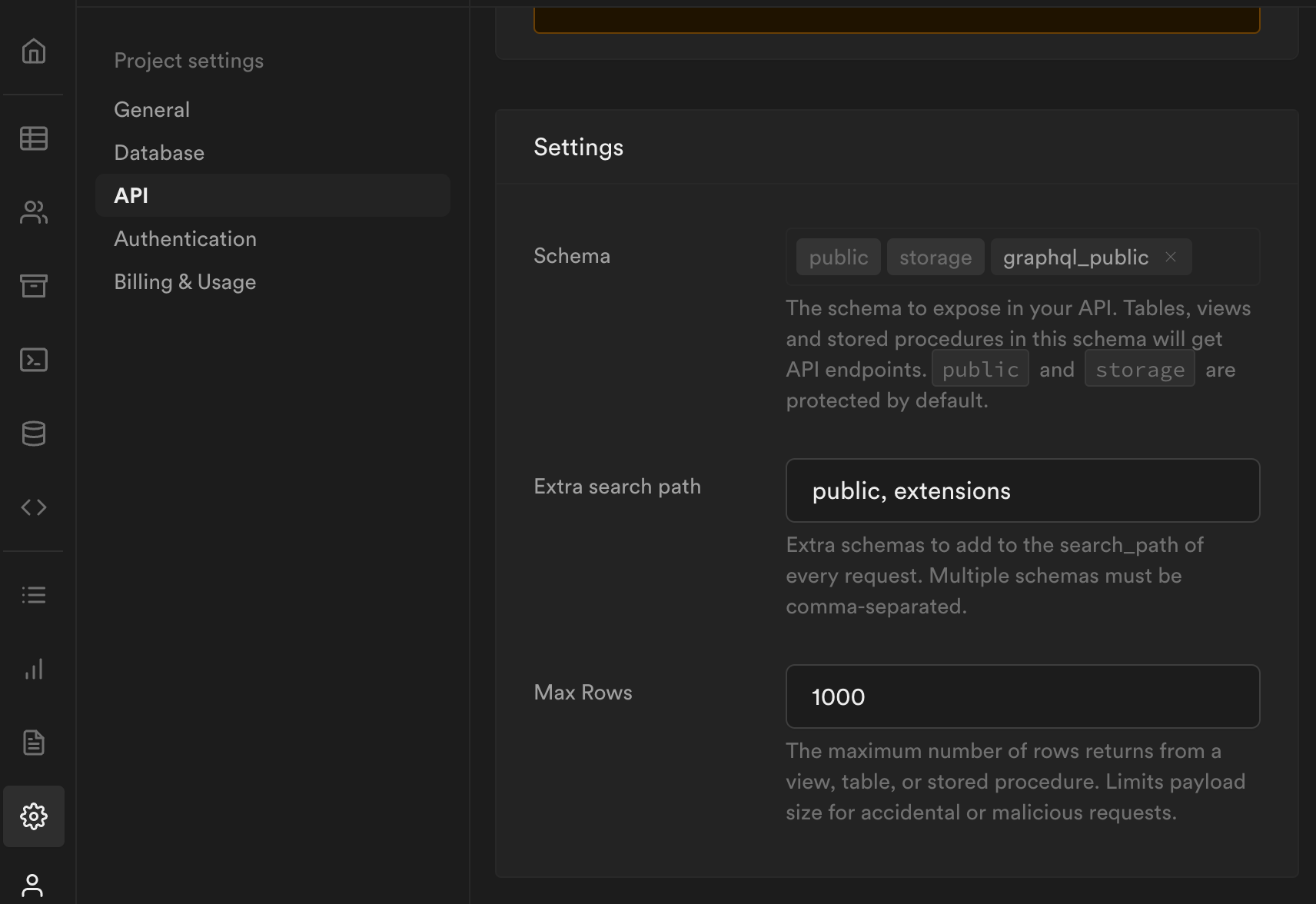Open the user account profile icon
Screen dimensions: 1316x904
click(x=32, y=886)
